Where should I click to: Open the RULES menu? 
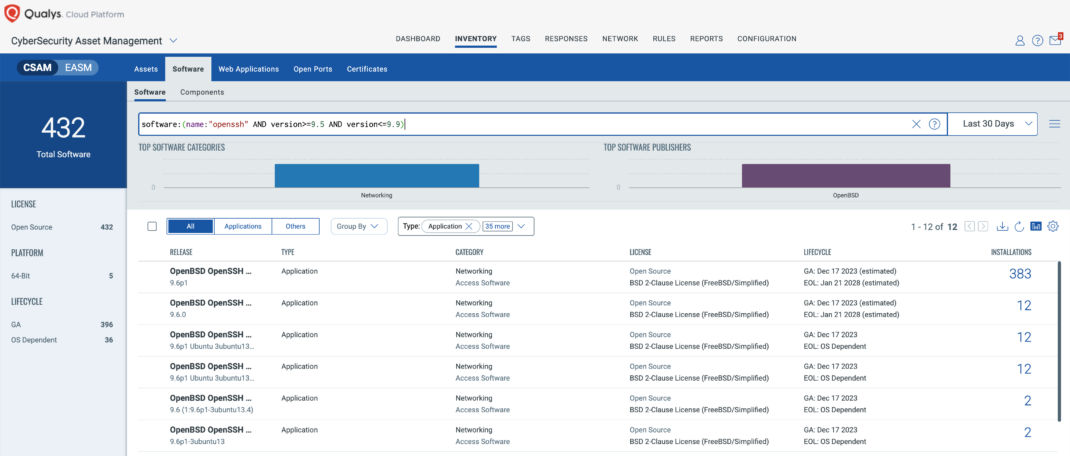point(664,39)
